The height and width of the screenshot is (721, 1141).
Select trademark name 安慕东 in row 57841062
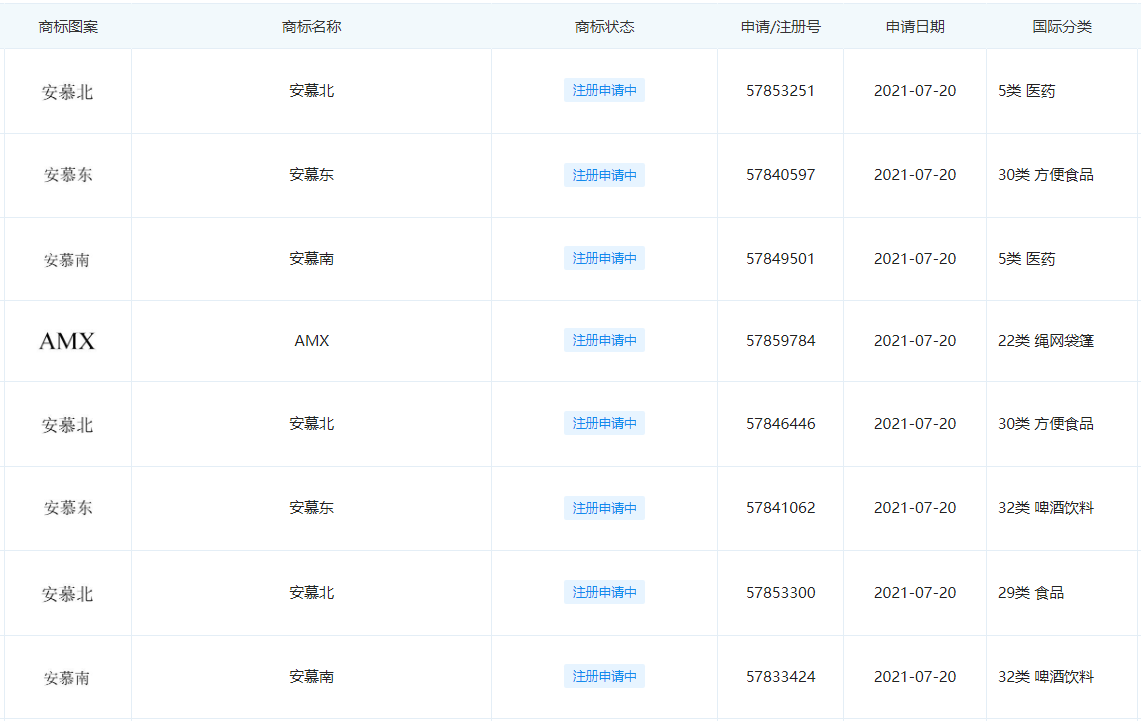point(311,508)
